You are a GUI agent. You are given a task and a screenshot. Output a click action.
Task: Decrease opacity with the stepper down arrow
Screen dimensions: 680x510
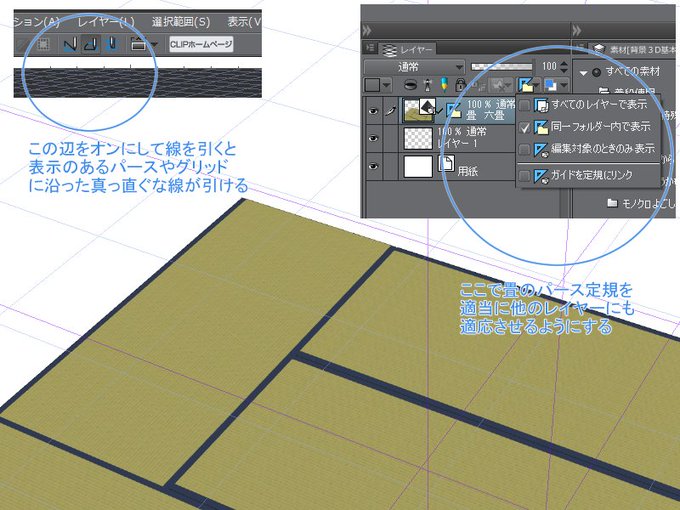point(563,71)
